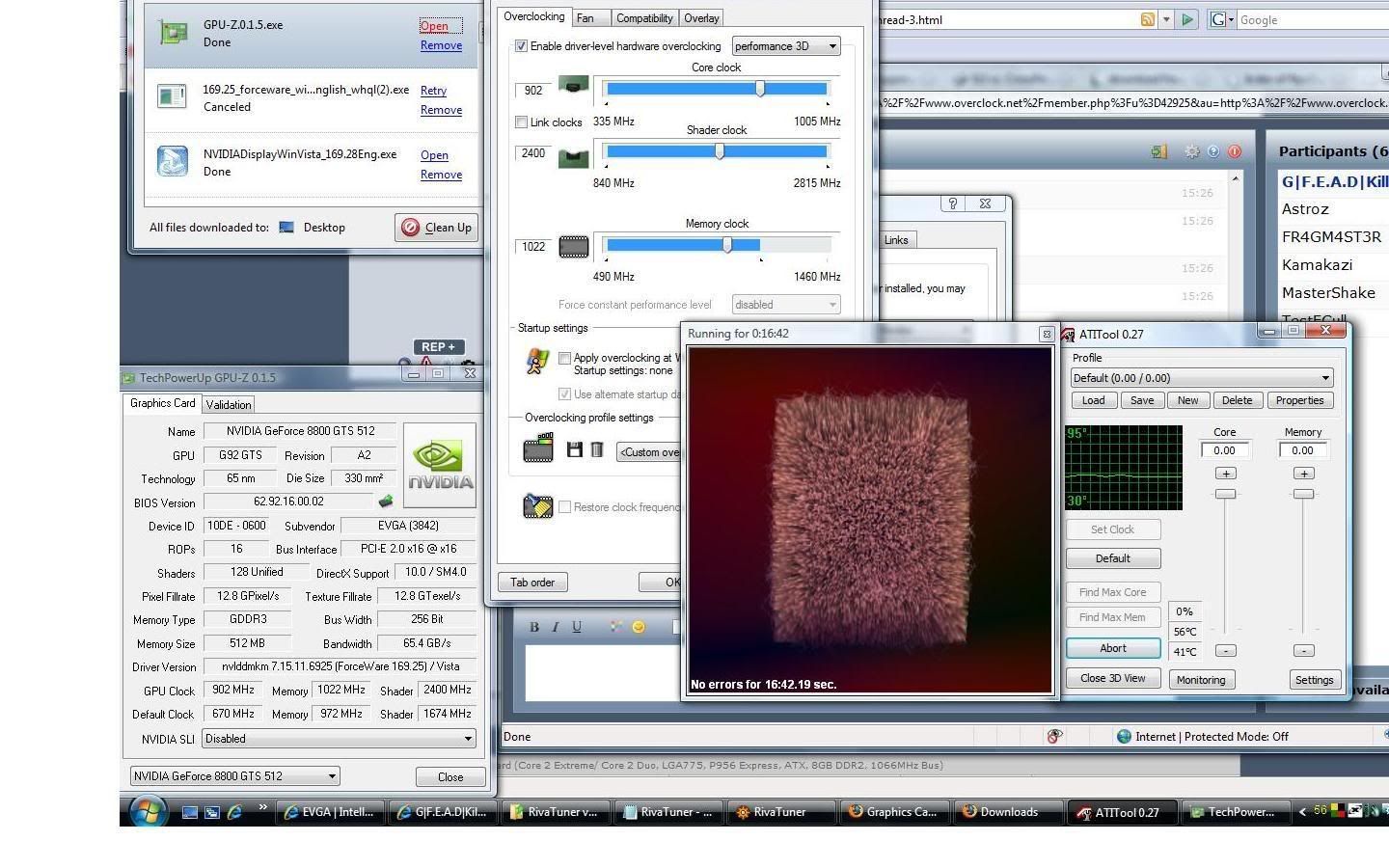Viewport: 1389px width, 868px height.
Task: Toggle Apply overclocking at startup checkbox
Action: [565, 358]
